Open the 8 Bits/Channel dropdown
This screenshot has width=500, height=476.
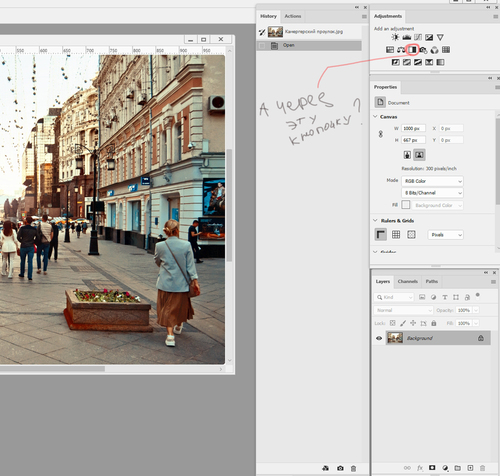coord(432,193)
